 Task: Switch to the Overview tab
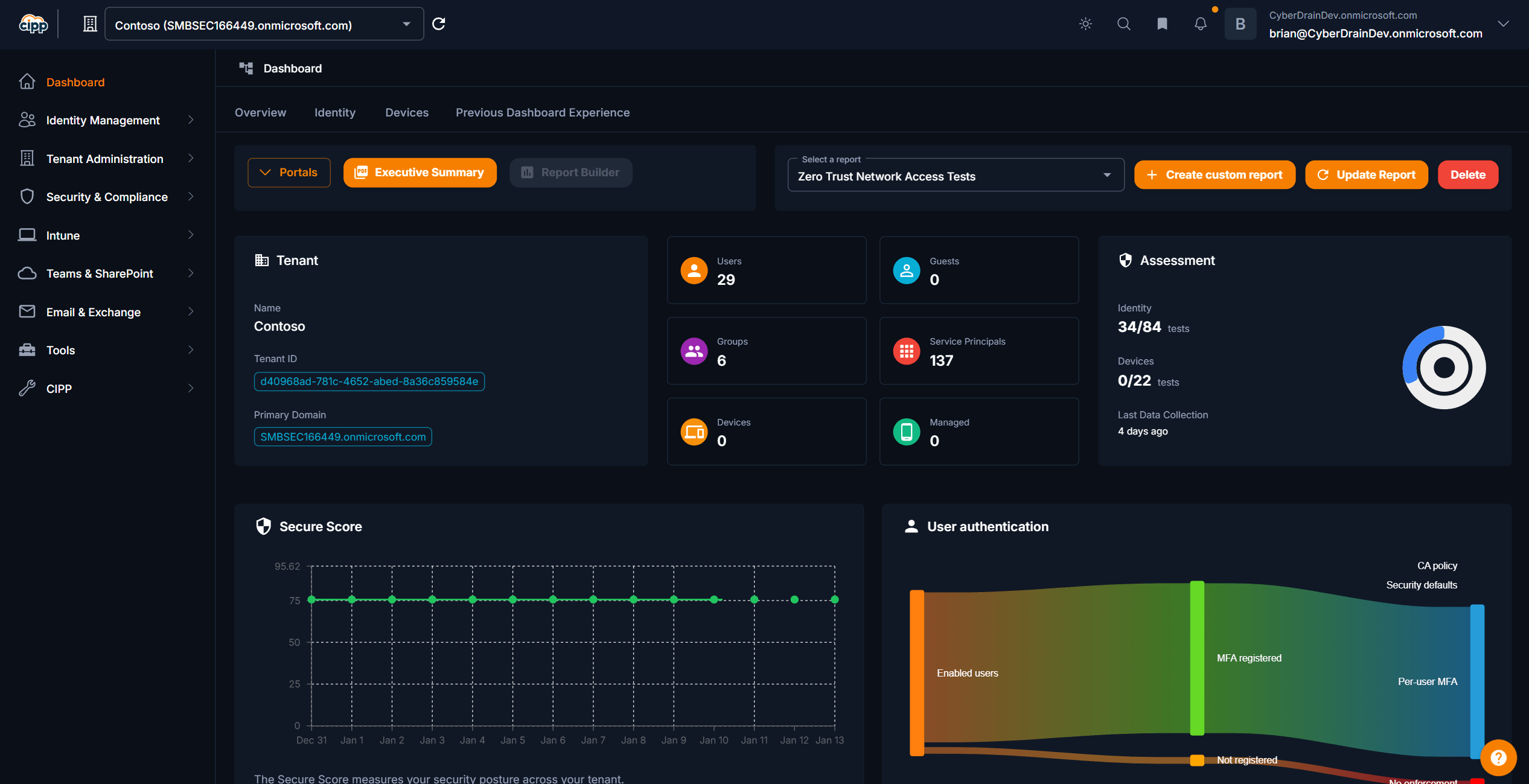(x=261, y=112)
